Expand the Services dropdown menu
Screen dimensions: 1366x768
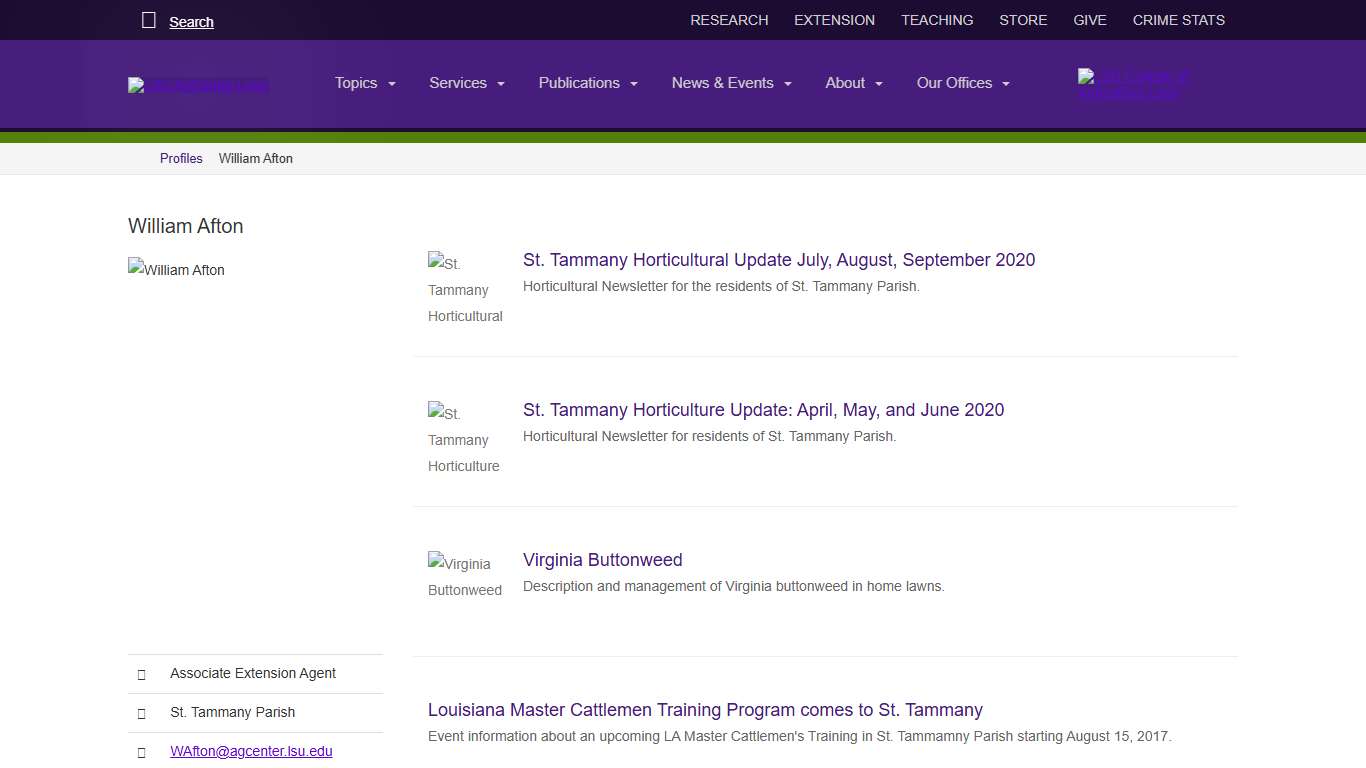click(466, 83)
